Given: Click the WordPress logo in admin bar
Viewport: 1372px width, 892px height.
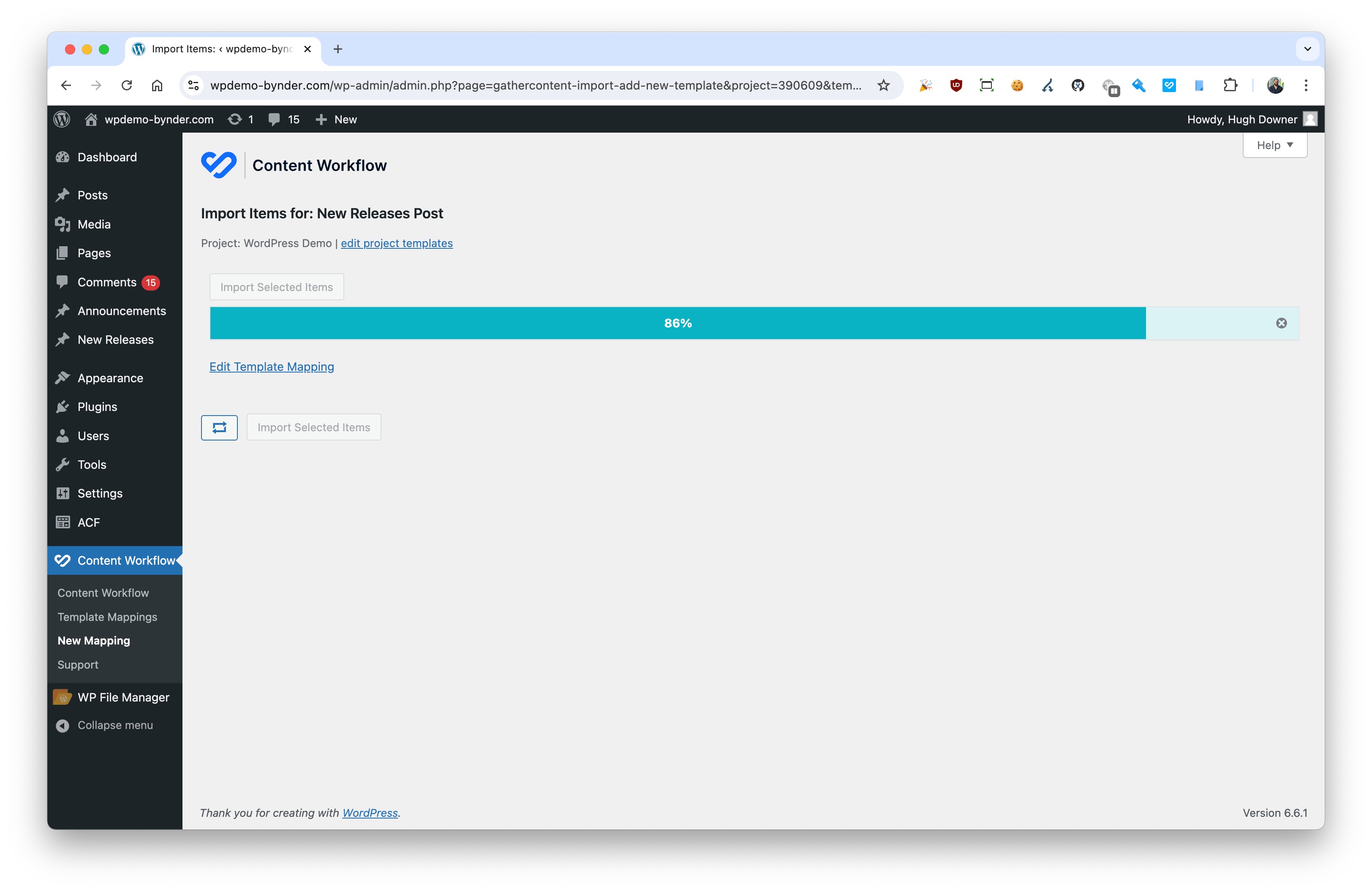Looking at the screenshot, I should pyautogui.click(x=62, y=119).
